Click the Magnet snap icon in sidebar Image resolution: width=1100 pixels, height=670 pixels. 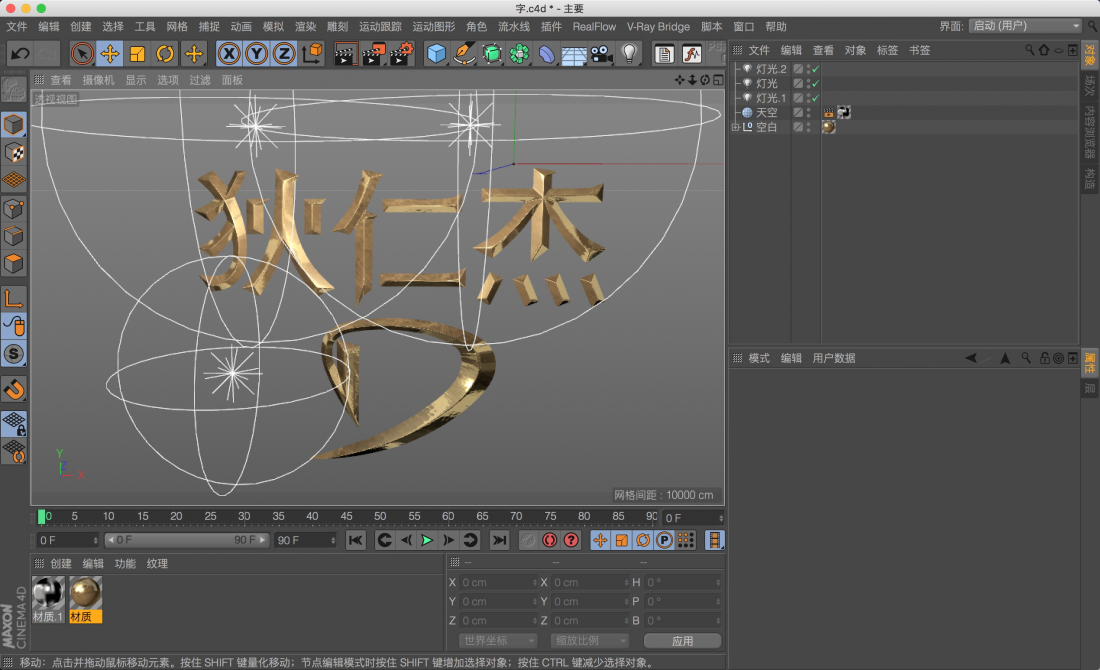(14, 389)
